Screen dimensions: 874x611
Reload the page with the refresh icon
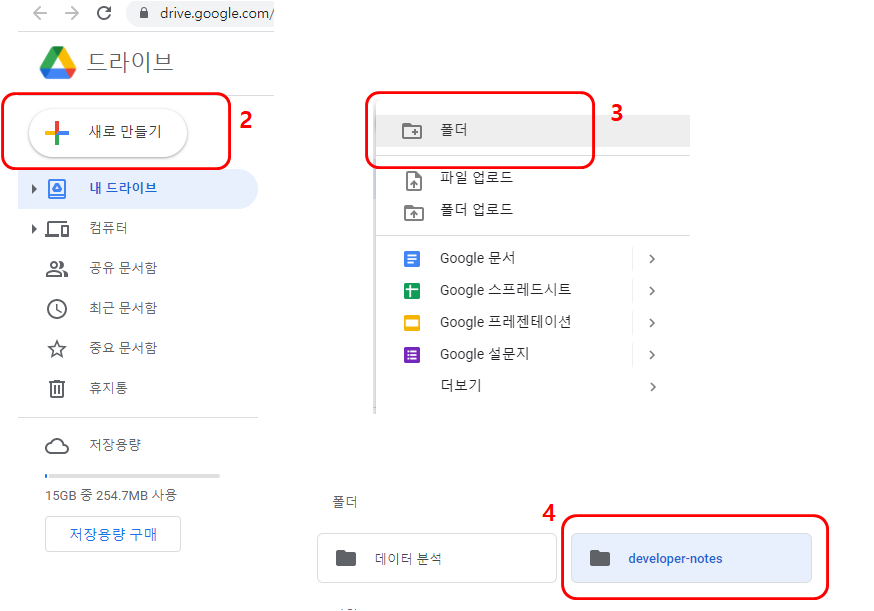pyautogui.click(x=104, y=12)
